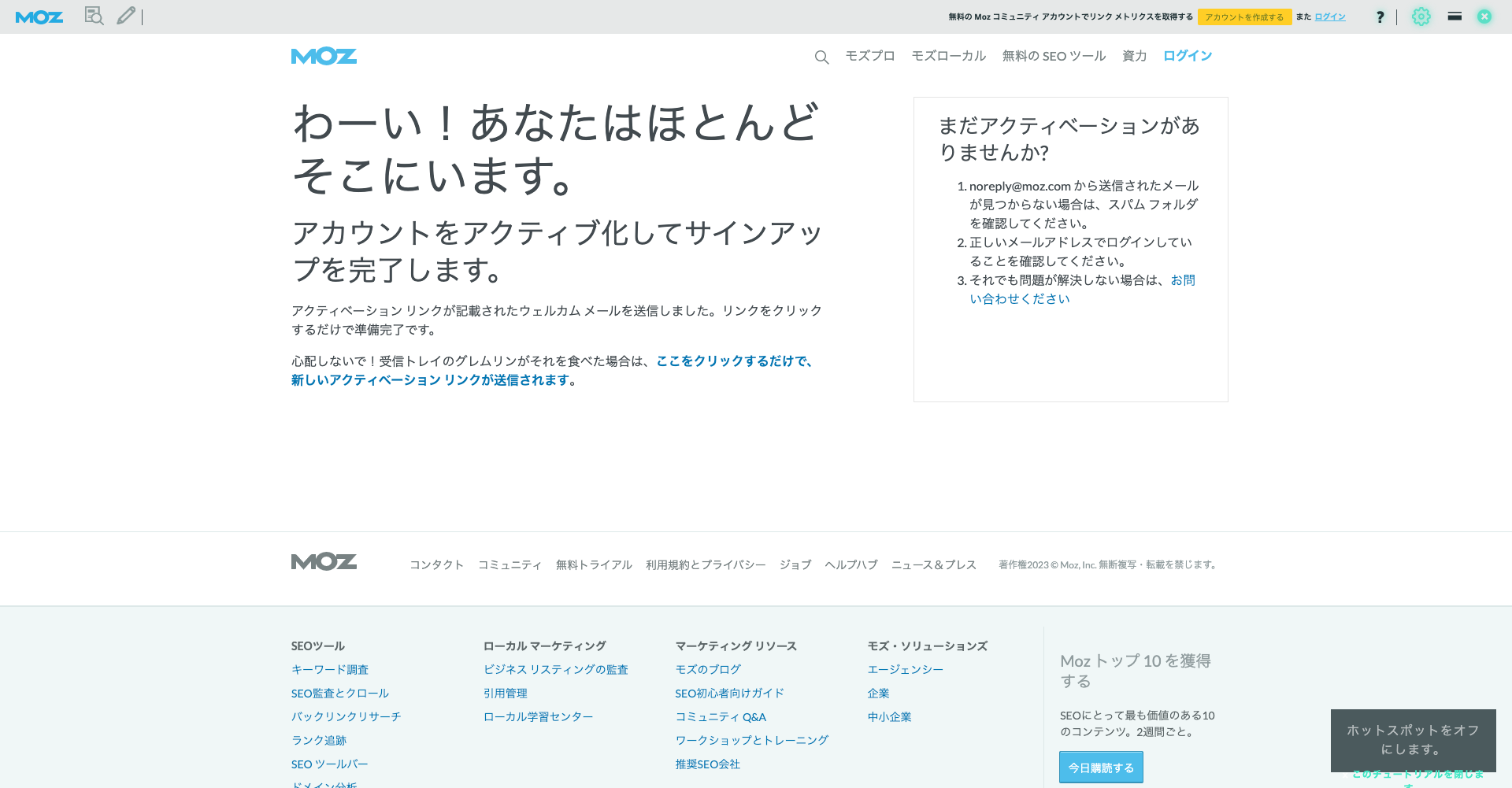
Task: Click heading まだアクティベーションがありませんか?
Action: 1069,139
